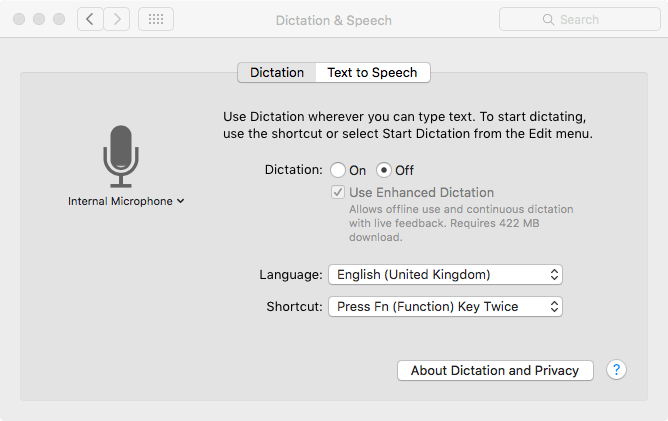Image resolution: width=668 pixels, height=421 pixels.
Task: Click the red close window button
Action: (19, 19)
